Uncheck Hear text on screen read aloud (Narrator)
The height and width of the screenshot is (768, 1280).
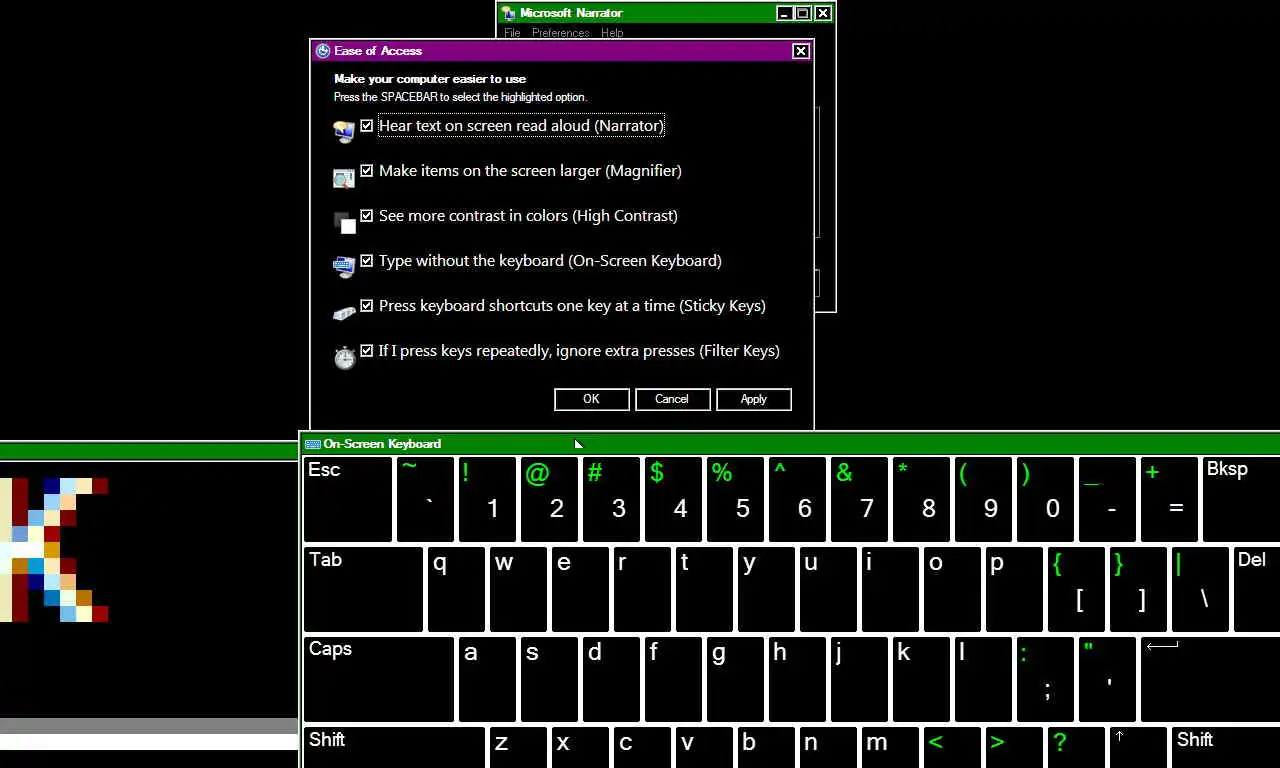pos(367,126)
